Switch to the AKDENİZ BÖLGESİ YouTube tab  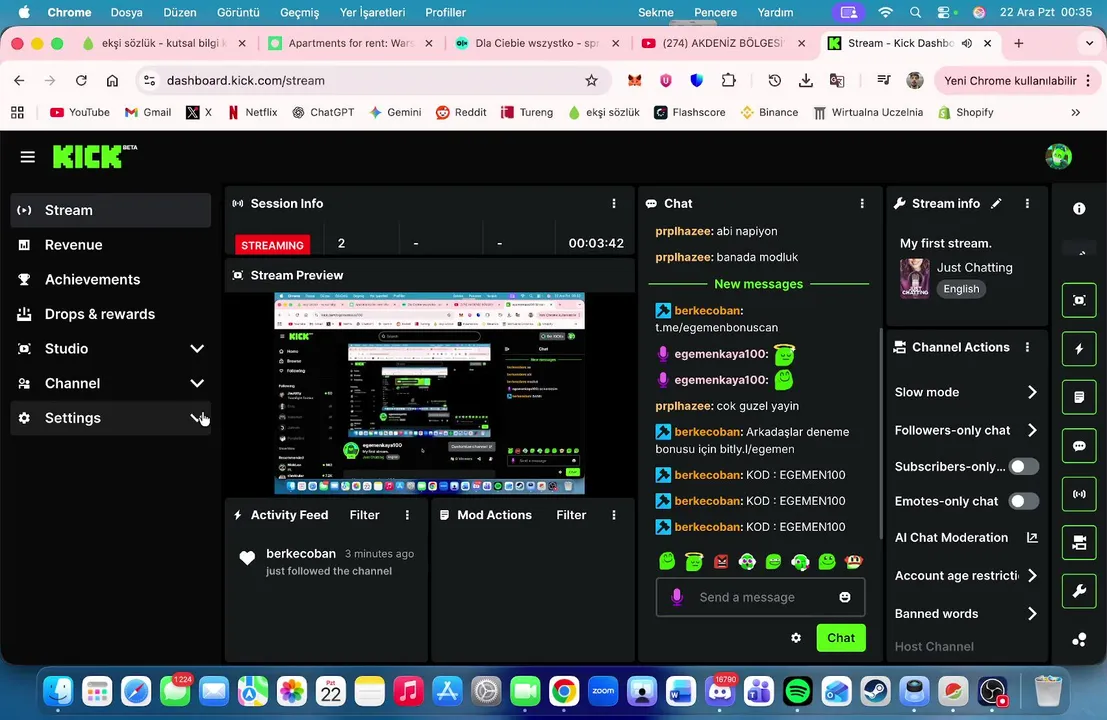722,43
